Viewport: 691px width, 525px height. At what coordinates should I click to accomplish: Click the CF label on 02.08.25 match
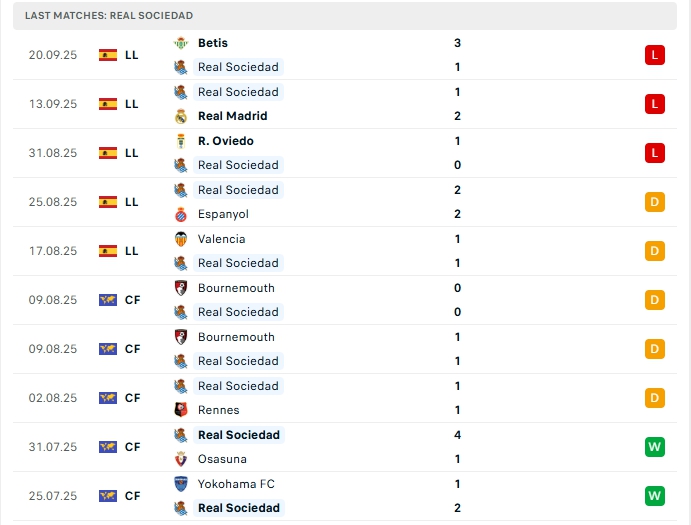(132, 398)
